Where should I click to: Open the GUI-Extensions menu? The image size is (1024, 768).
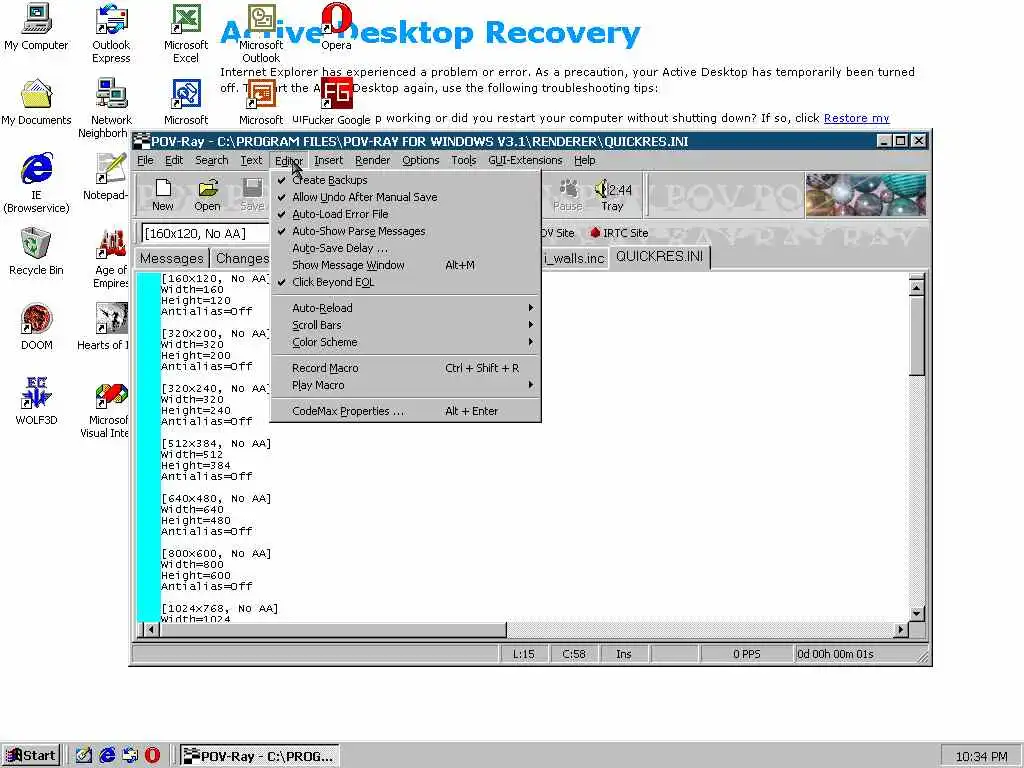coord(525,160)
